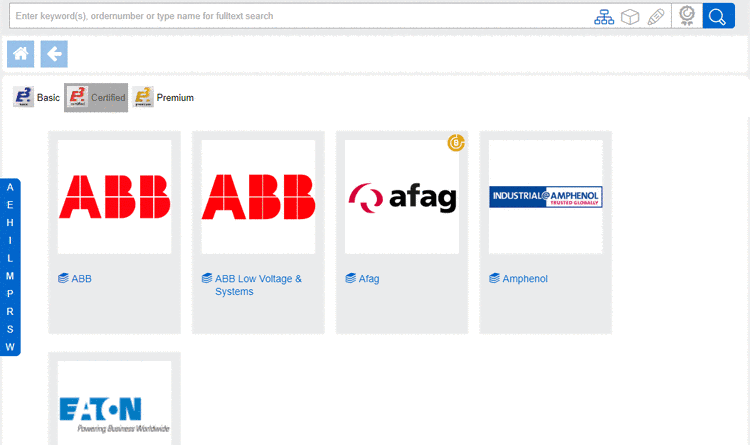Click the E3 Certified logo icon
Viewport: 750px width, 445px height.
(x=77, y=97)
